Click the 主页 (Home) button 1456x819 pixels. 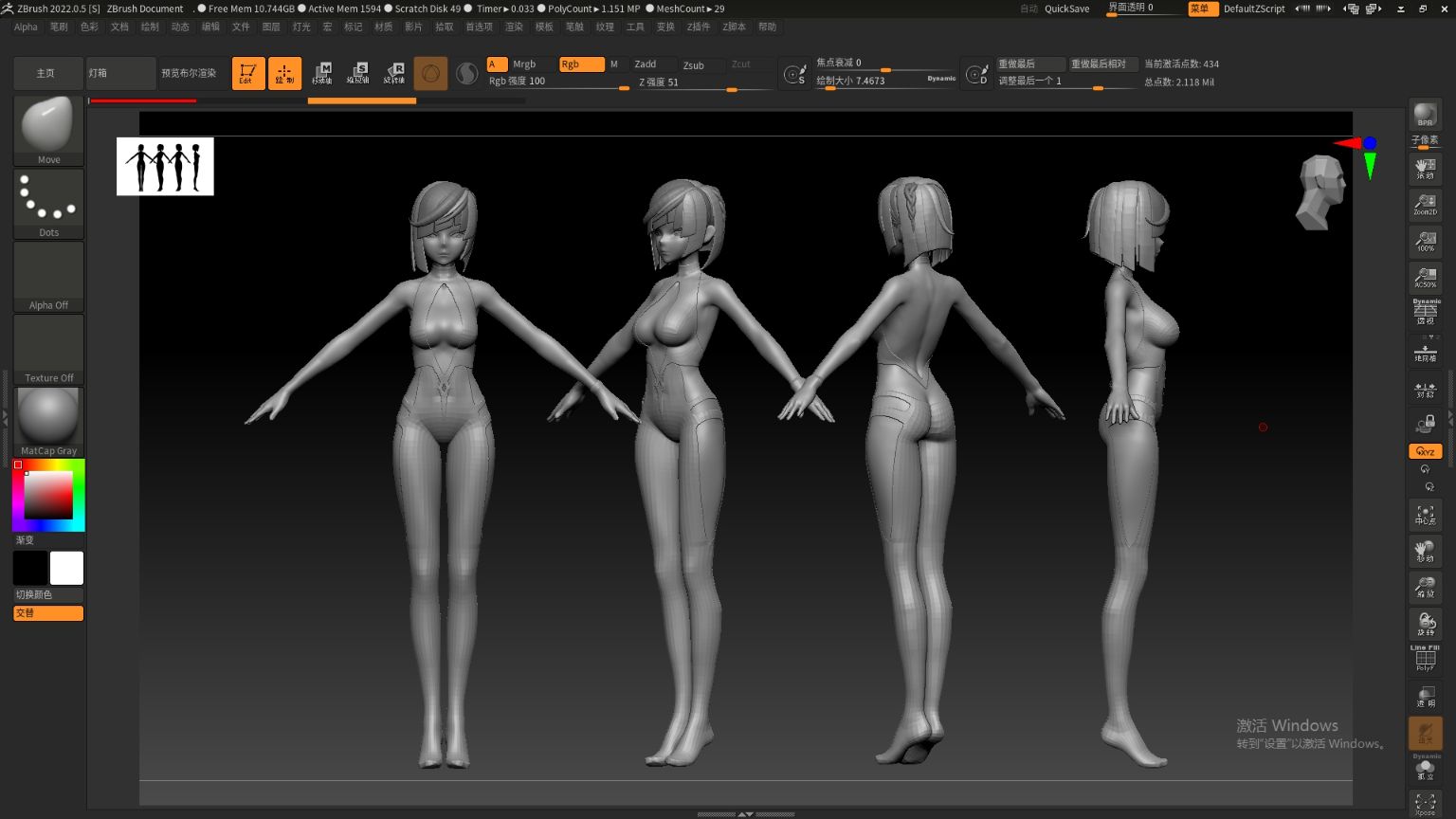[x=47, y=73]
